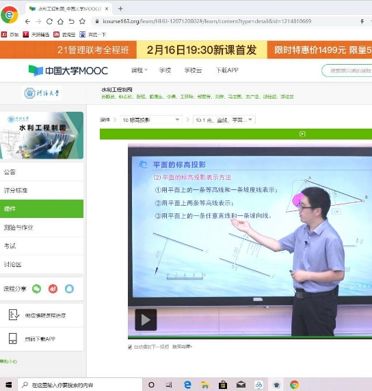Screen dimensions: 372x391
Task: Close the MOOC browser tab
Action: [107, 9]
